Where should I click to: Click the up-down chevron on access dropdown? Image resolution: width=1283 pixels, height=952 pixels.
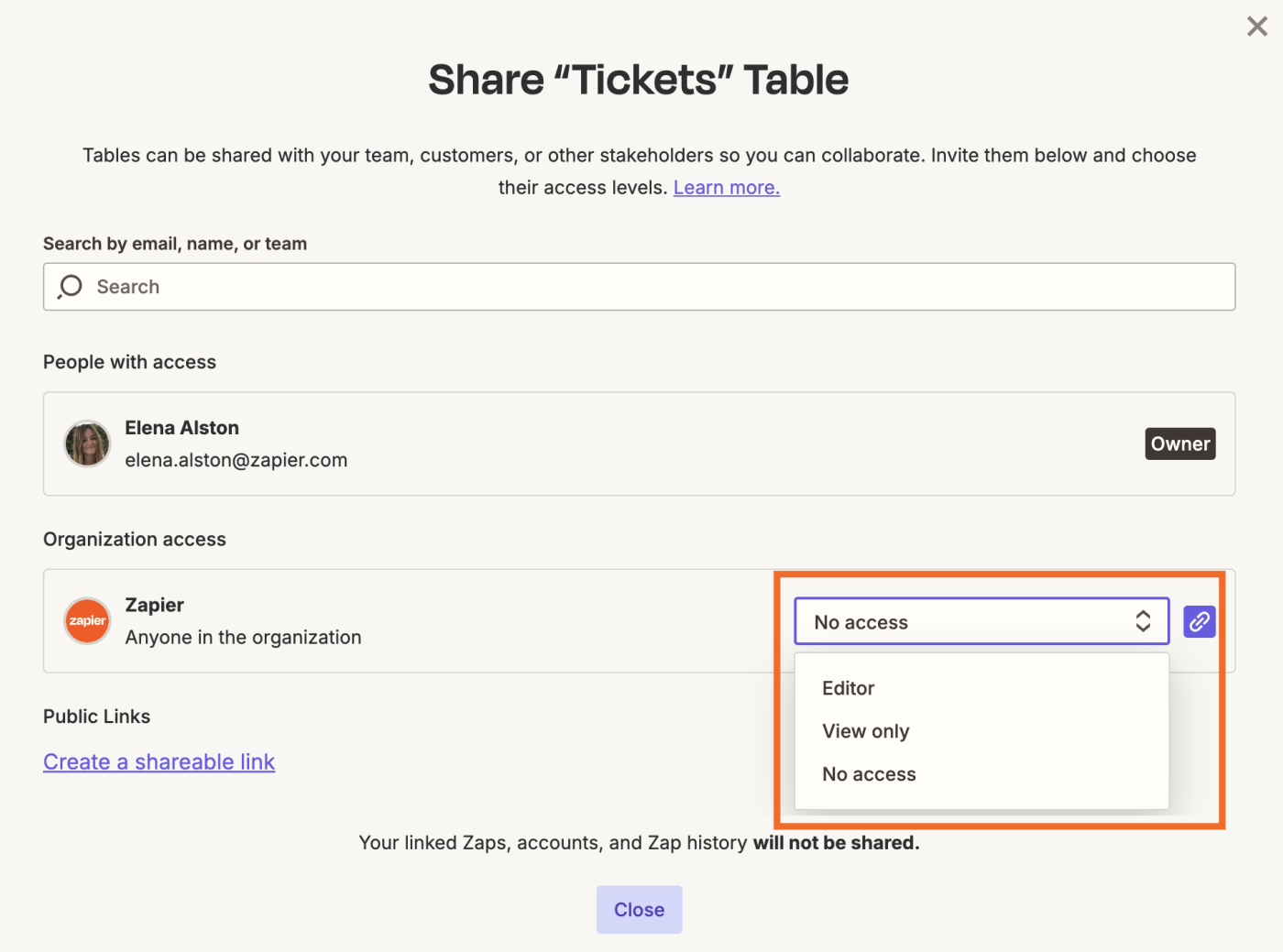coord(1143,621)
